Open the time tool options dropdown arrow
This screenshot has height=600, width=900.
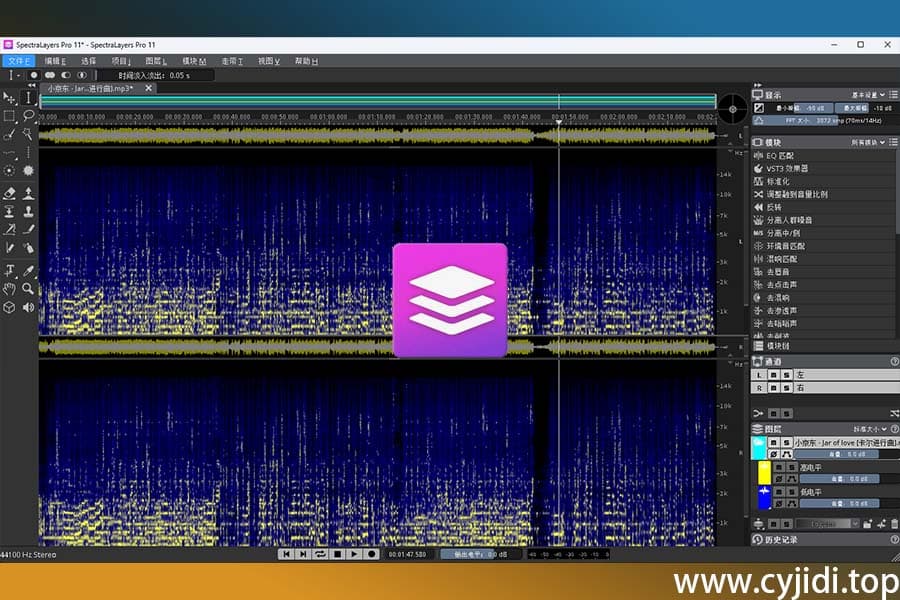[x=18, y=75]
